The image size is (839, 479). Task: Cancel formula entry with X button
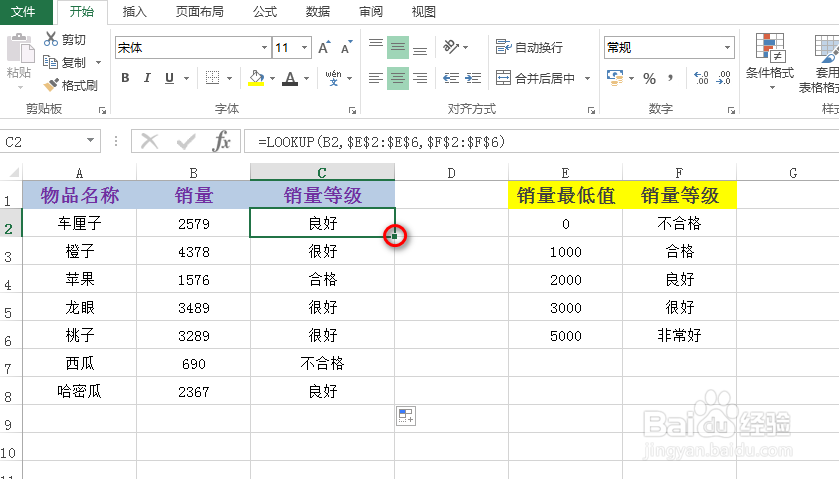pyautogui.click(x=149, y=141)
